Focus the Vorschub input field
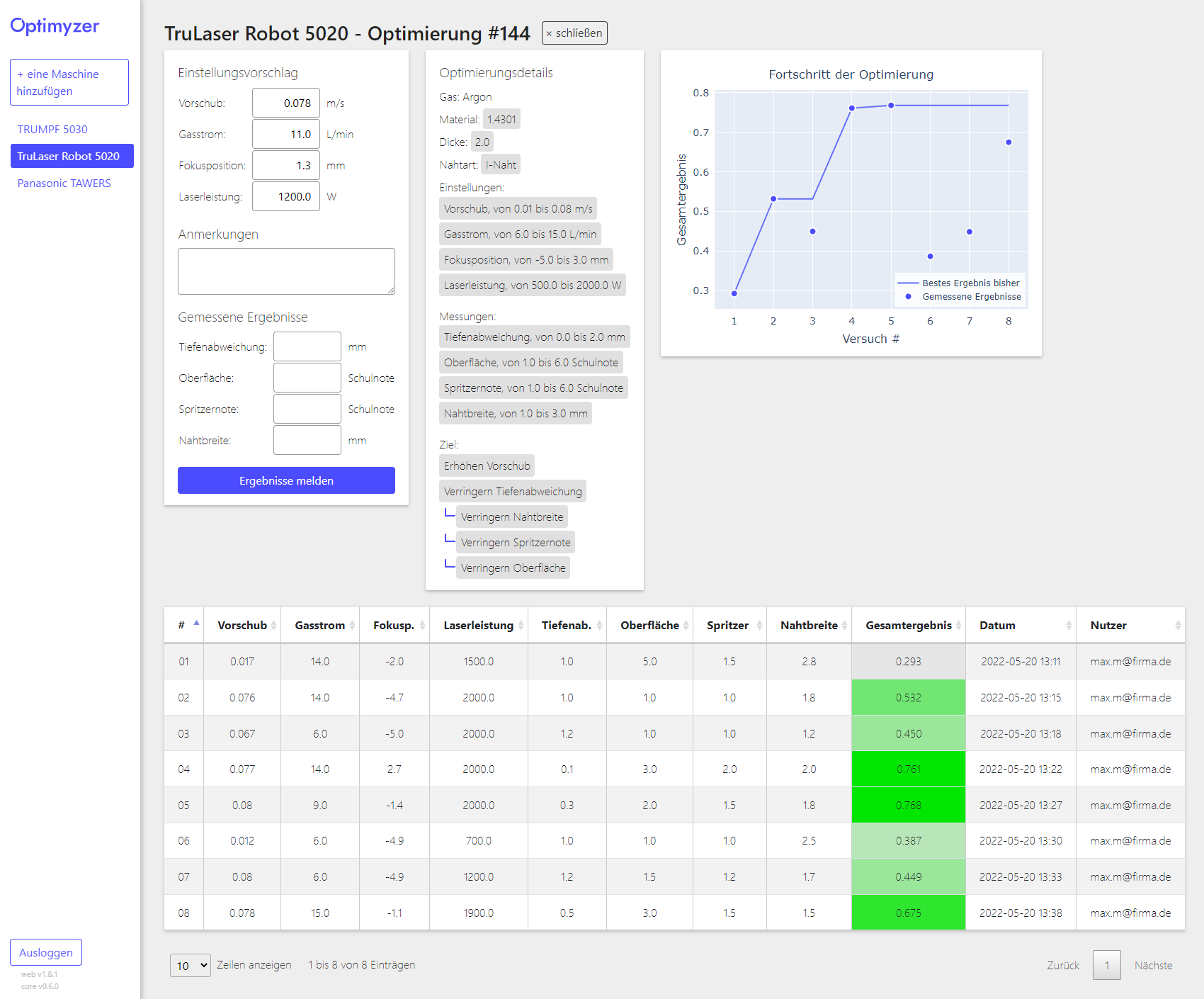The image size is (1204, 999). tap(286, 103)
